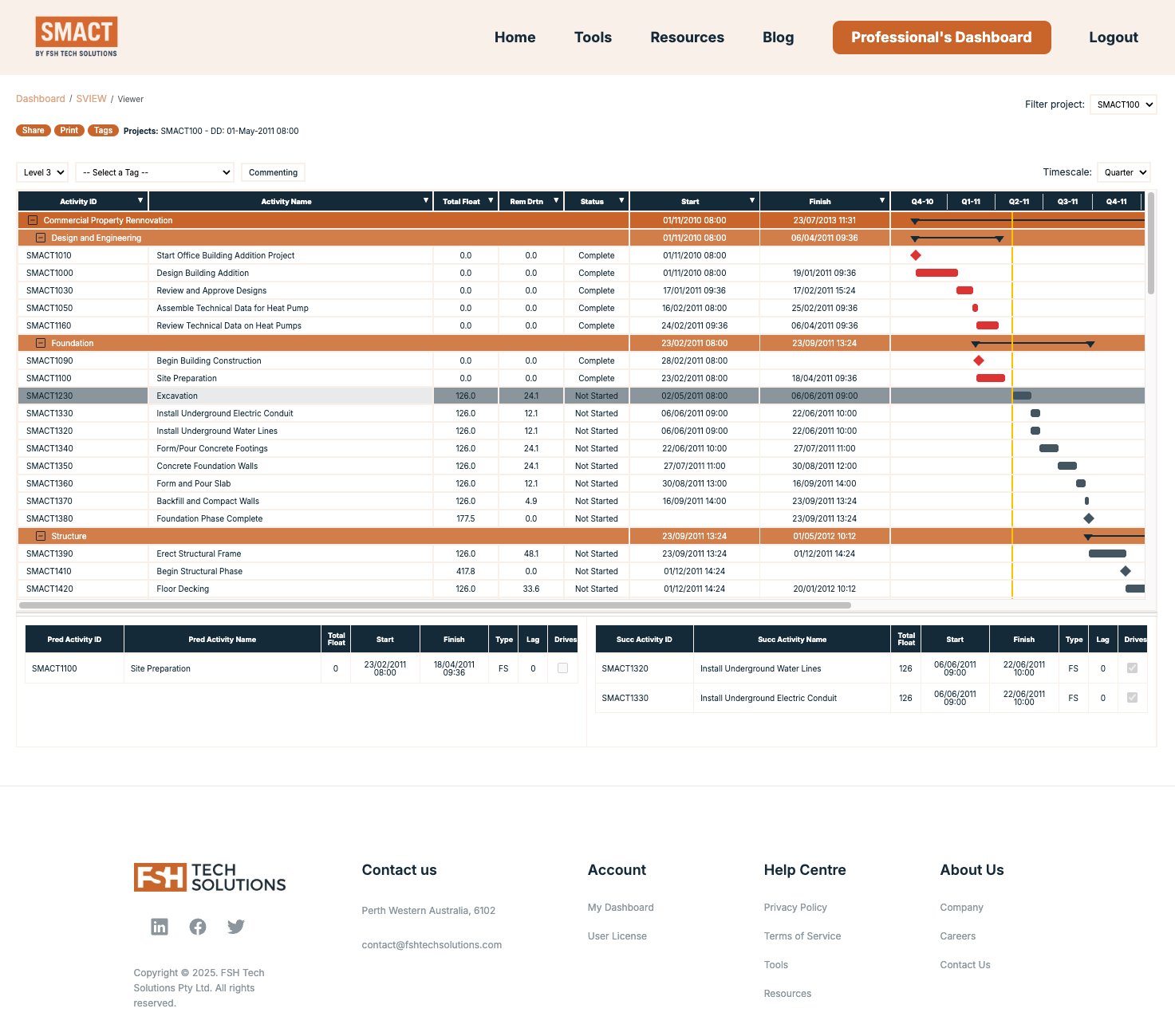Uncheck Drives for Install Underground Electric Conduit

(x=1132, y=697)
